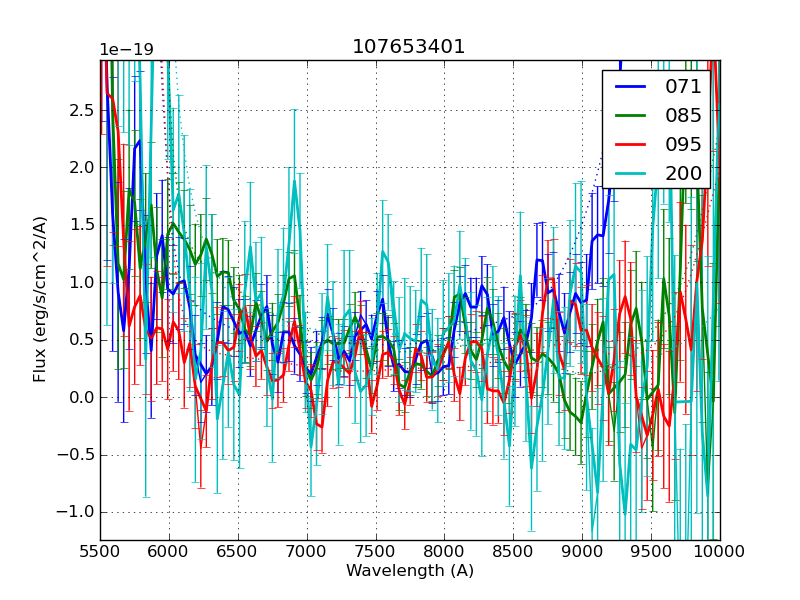Click the 1e-19 exponent label
Image resolution: width=800 pixels, height=600 pixels.
coord(126,50)
